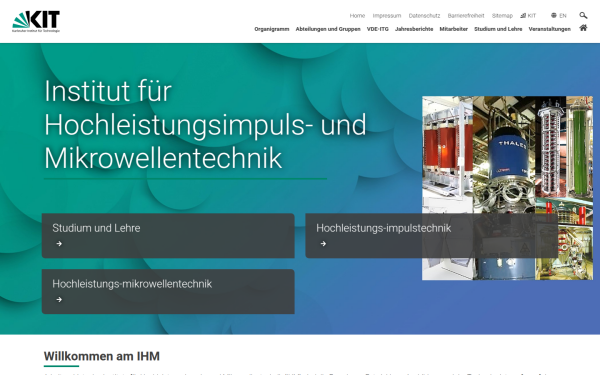Click arrow icon in Hochleistungs-impulstechnik tile
The height and width of the screenshot is (375, 600).
323,243
